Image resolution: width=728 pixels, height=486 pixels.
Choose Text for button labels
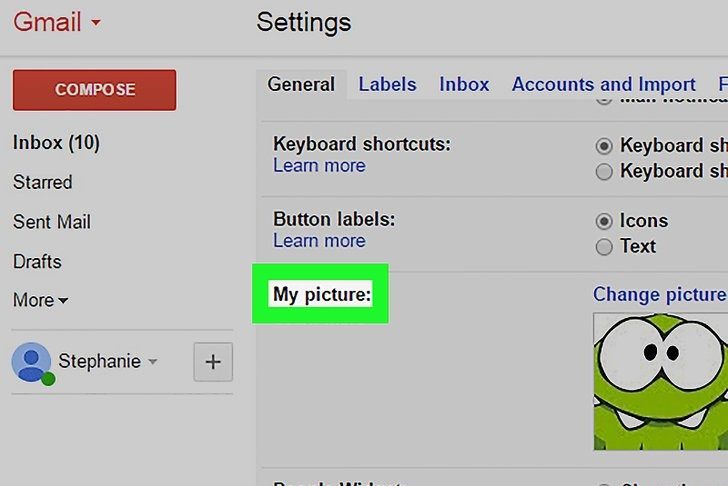tap(604, 247)
